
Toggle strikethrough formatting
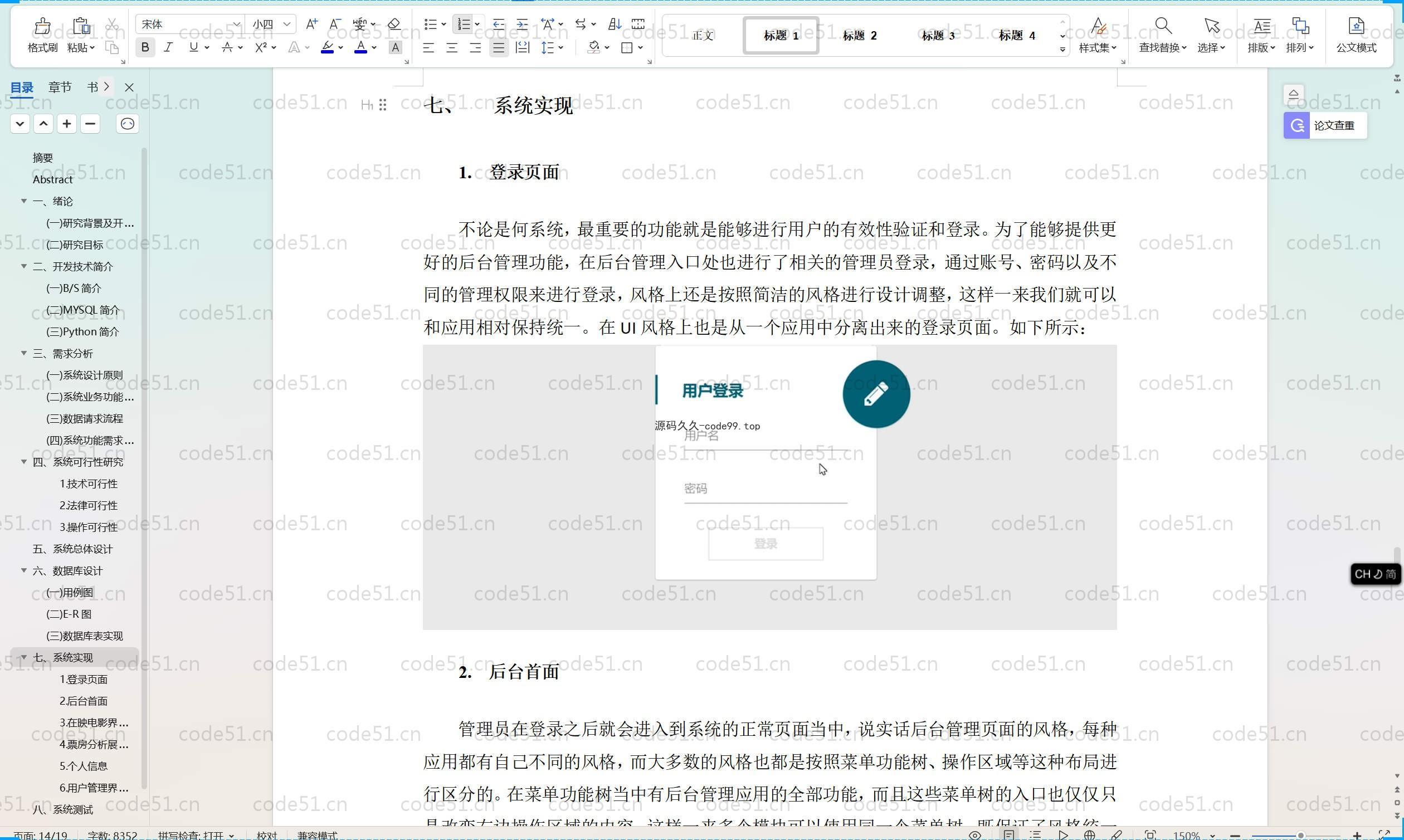227,47
